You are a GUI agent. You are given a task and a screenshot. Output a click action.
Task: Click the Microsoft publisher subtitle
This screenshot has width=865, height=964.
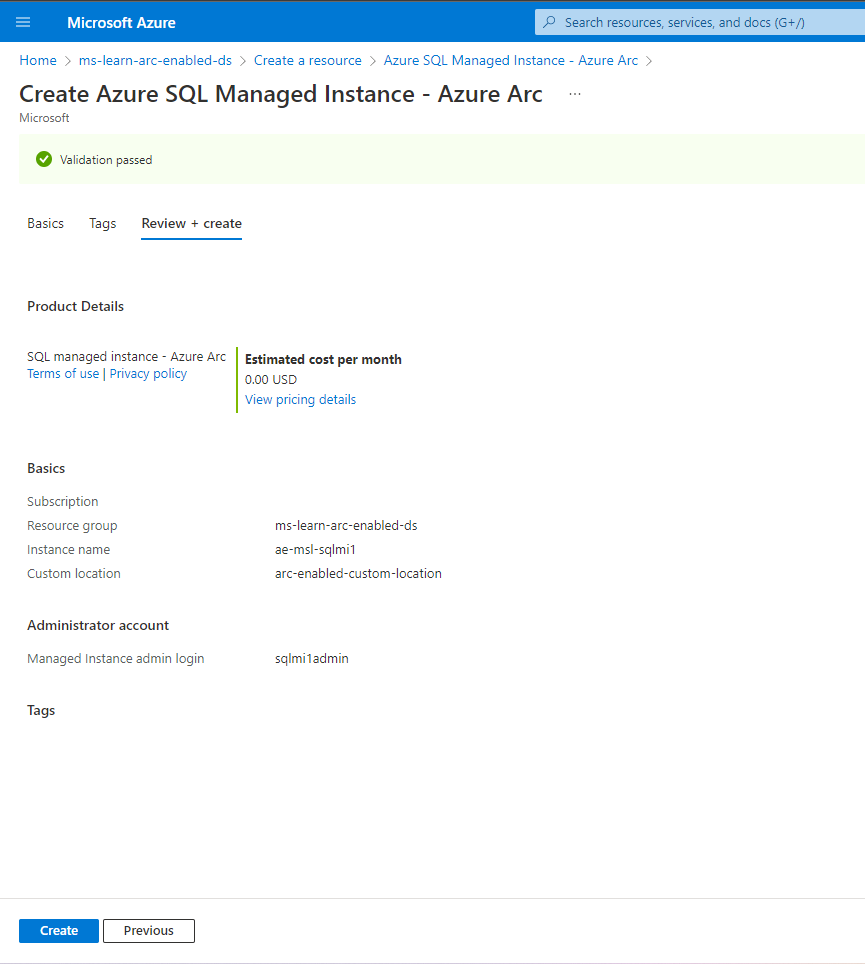tap(44, 117)
